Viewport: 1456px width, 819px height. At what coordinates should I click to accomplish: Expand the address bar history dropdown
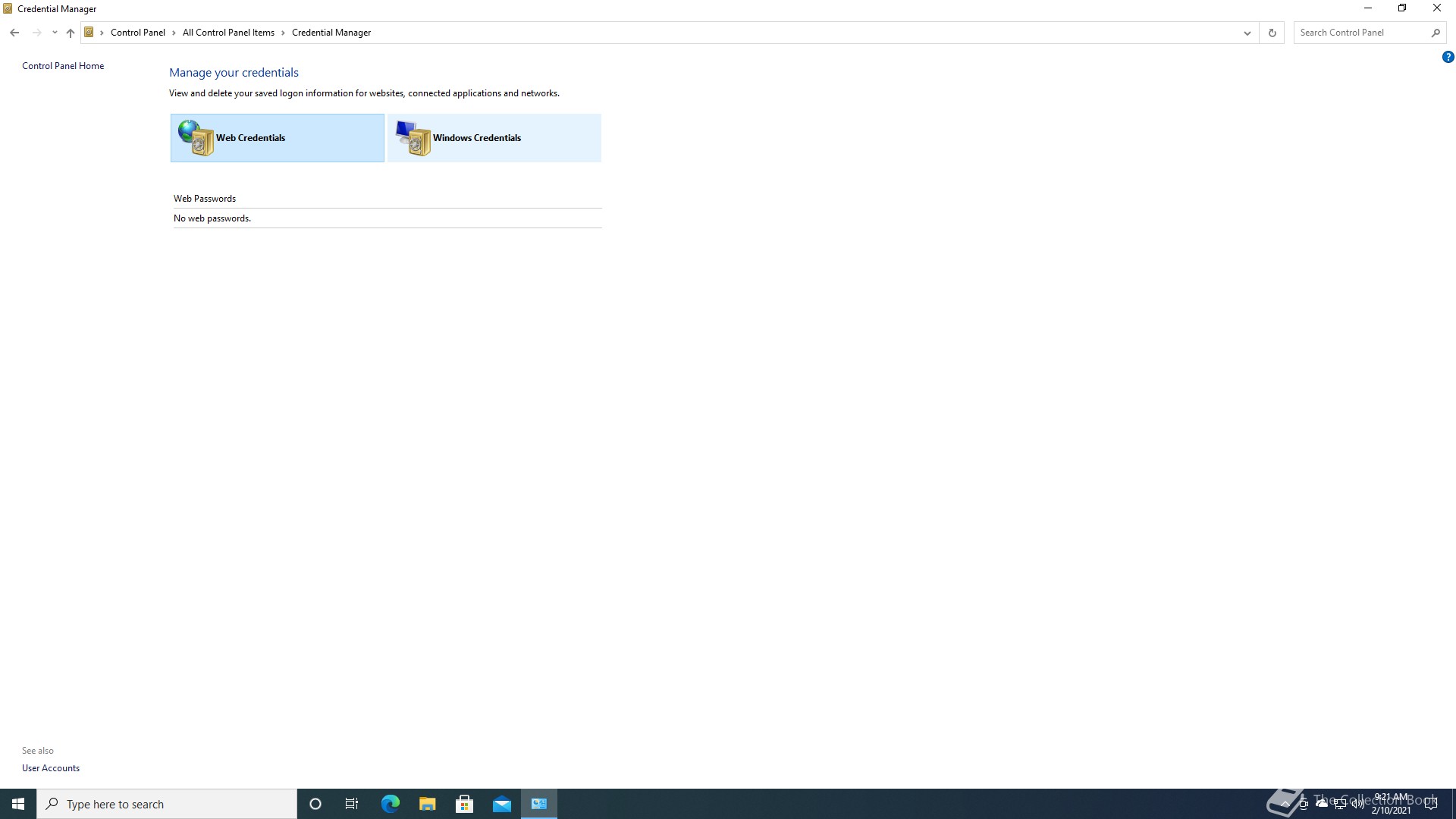pyautogui.click(x=1247, y=33)
